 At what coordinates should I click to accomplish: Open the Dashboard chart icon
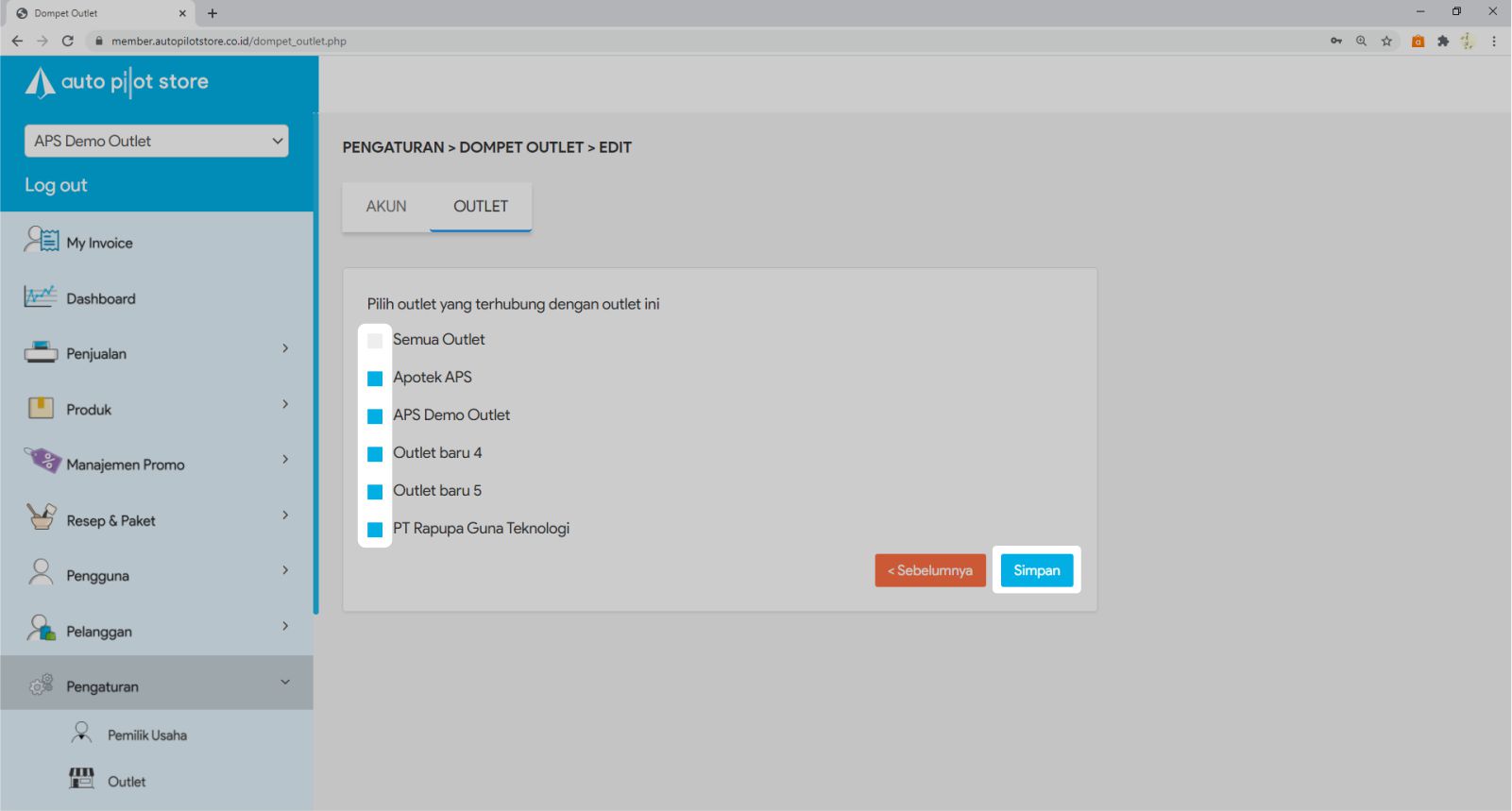(x=41, y=297)
